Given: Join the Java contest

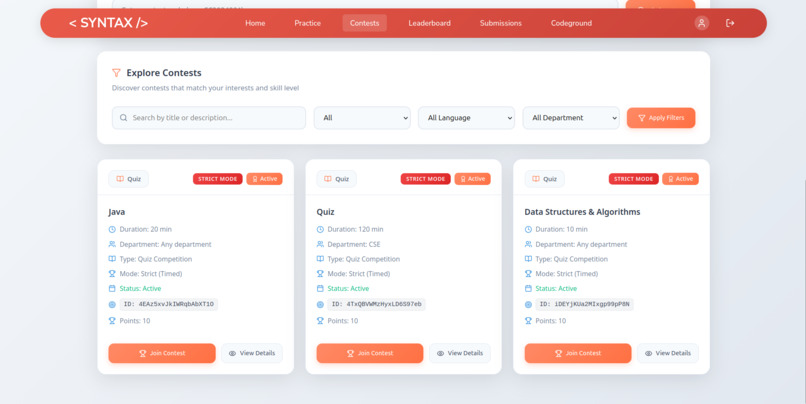Looking at the screenshot, I should [x=162, y=353].
